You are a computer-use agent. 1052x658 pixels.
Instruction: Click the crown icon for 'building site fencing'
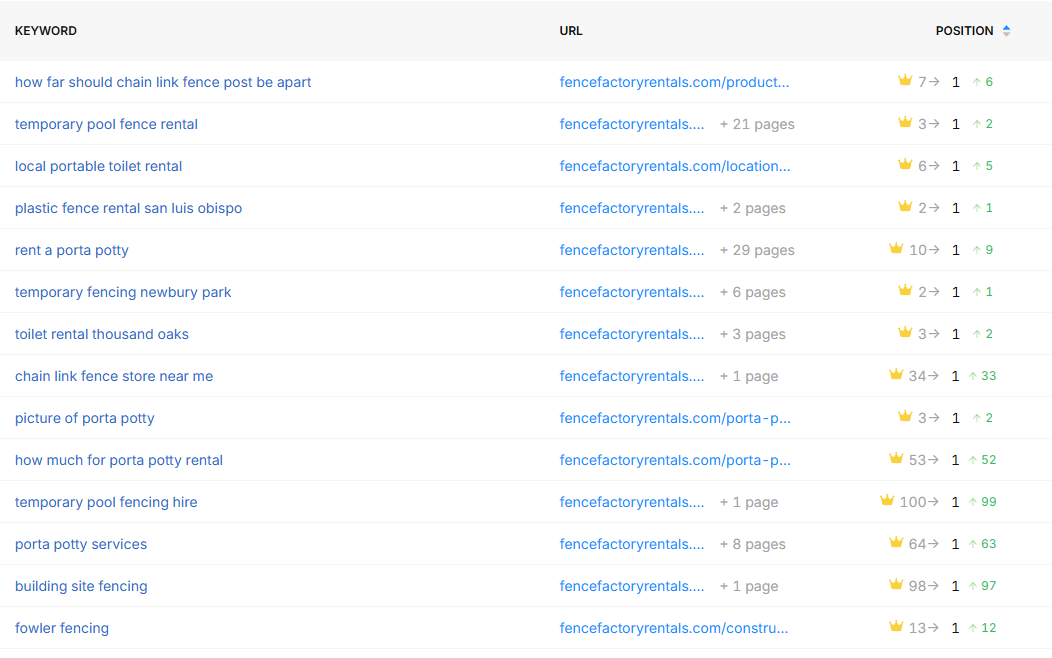click(x=896, y=584)
